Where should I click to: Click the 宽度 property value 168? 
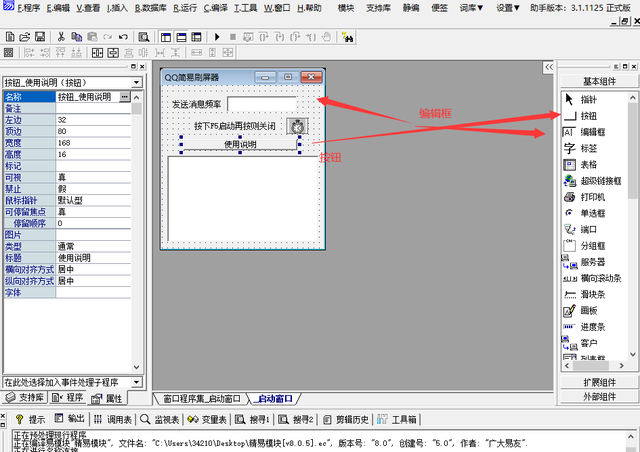point(93,143)
